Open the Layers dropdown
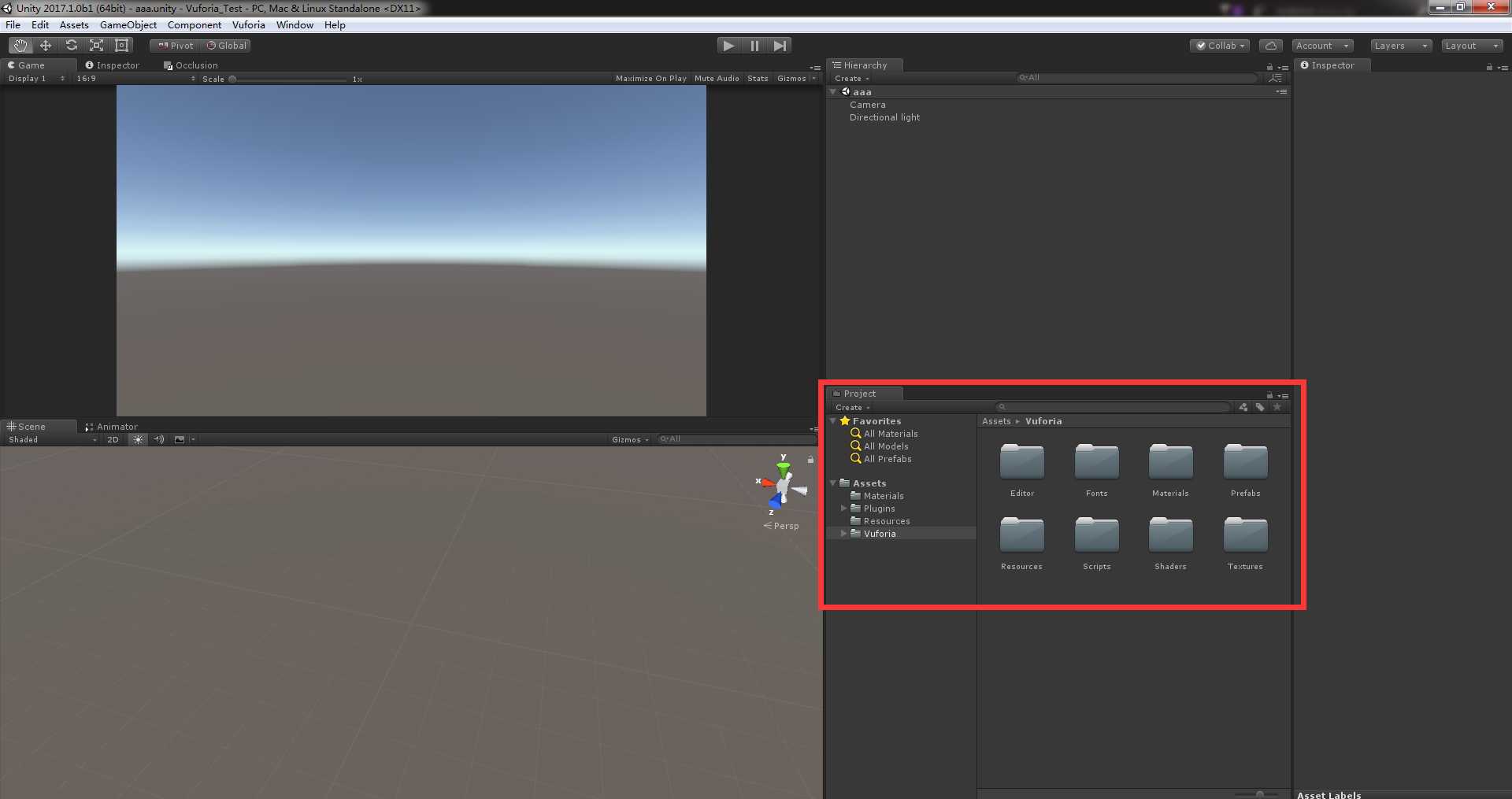This screenshot has height=799, width=1512. (1401, 46)
